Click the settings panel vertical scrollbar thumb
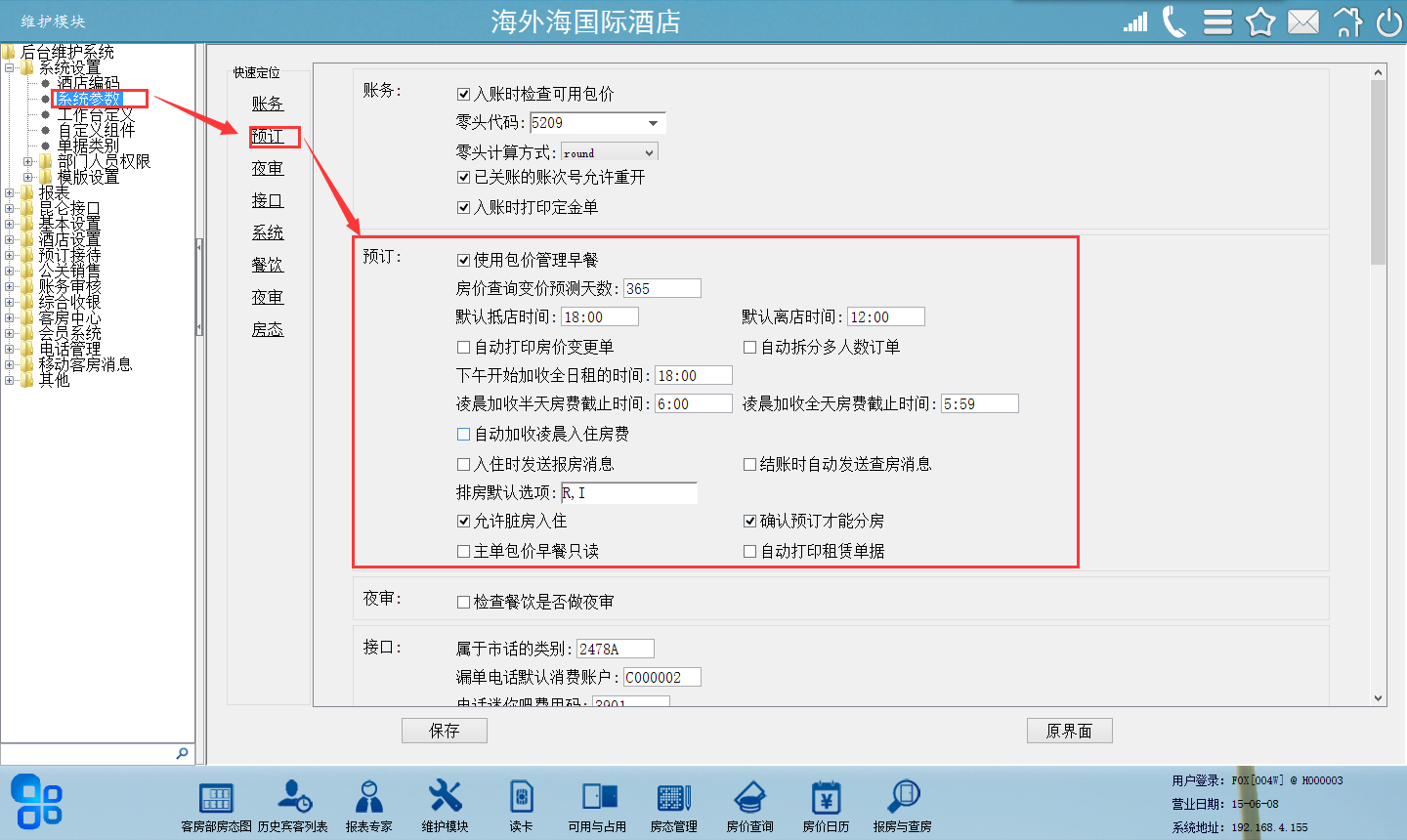1407x840 pixels. [1378, 172]
